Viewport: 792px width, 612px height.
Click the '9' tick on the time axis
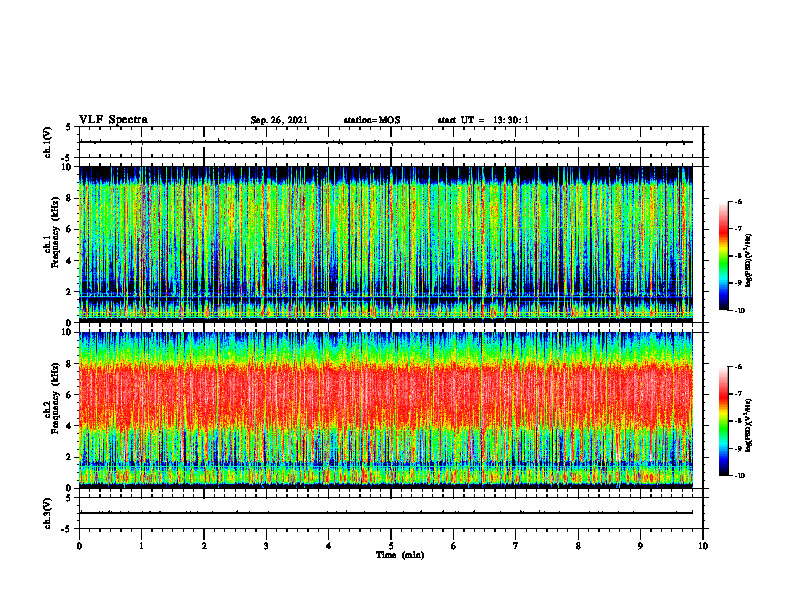(x=640, y=546)
